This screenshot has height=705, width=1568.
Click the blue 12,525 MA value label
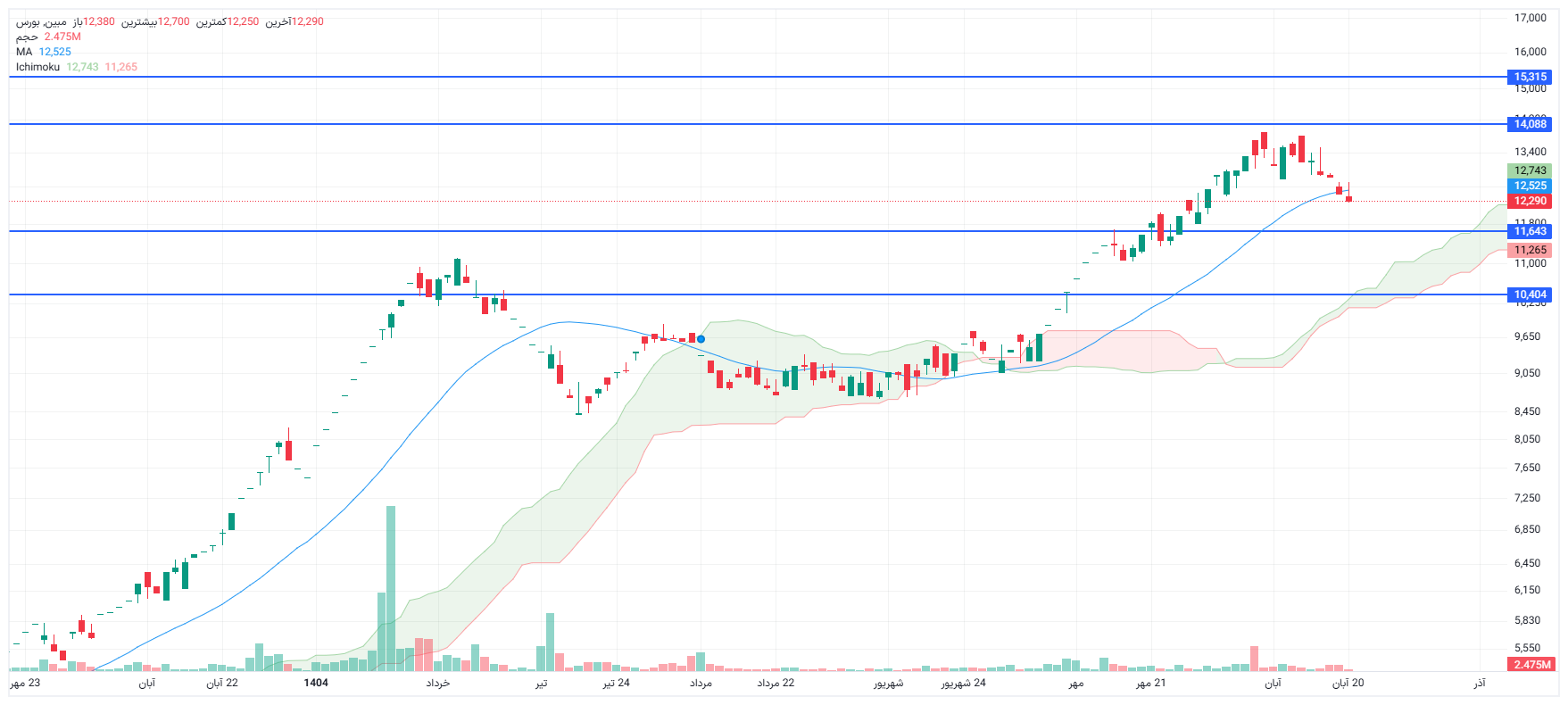pos(1530,186)
